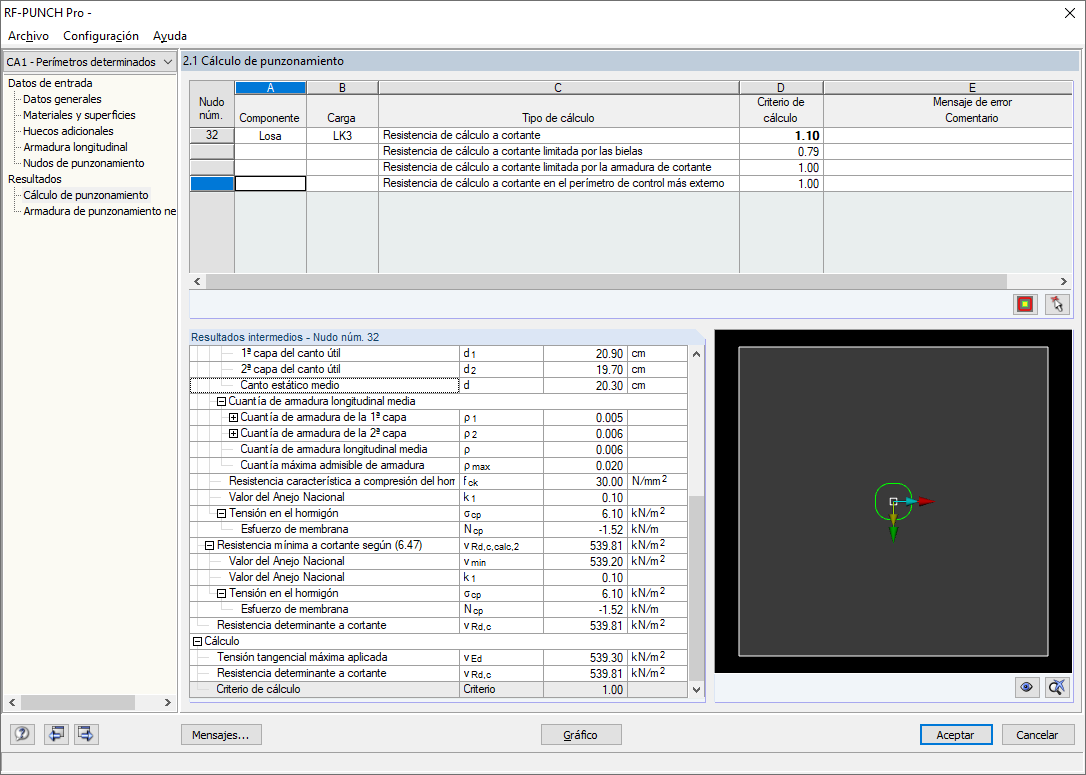Image resolution: width=1086 pixels, height=775 pixels.
Task: Click the Aceptar button
Action: pos(955,735)
